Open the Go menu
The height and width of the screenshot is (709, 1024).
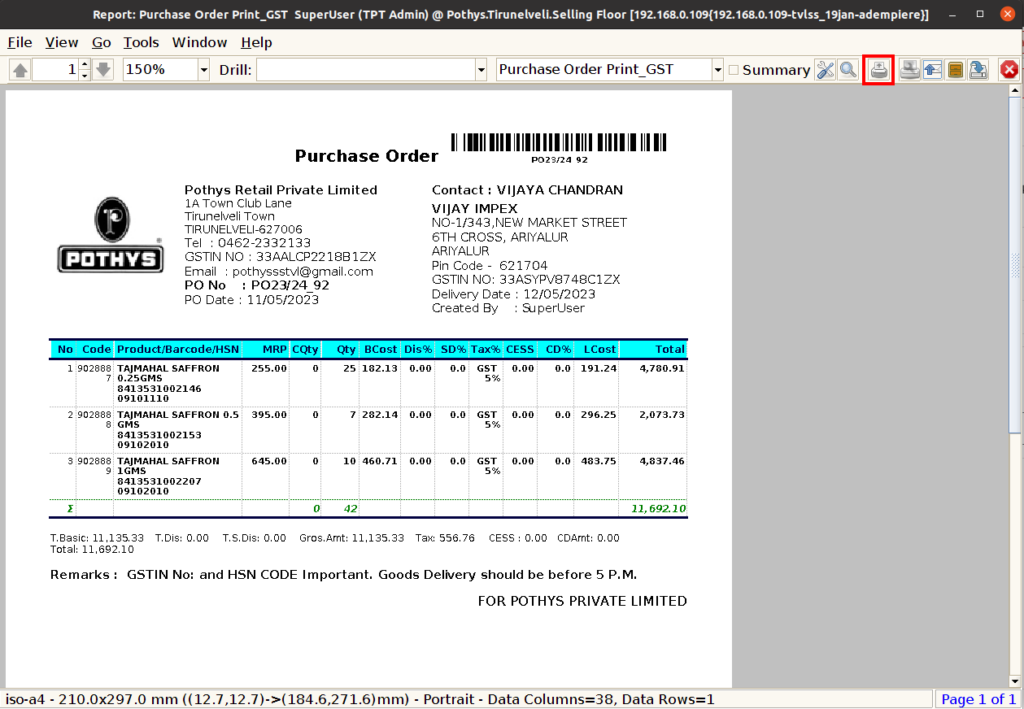pyautogui.click(x=101, y=42)
